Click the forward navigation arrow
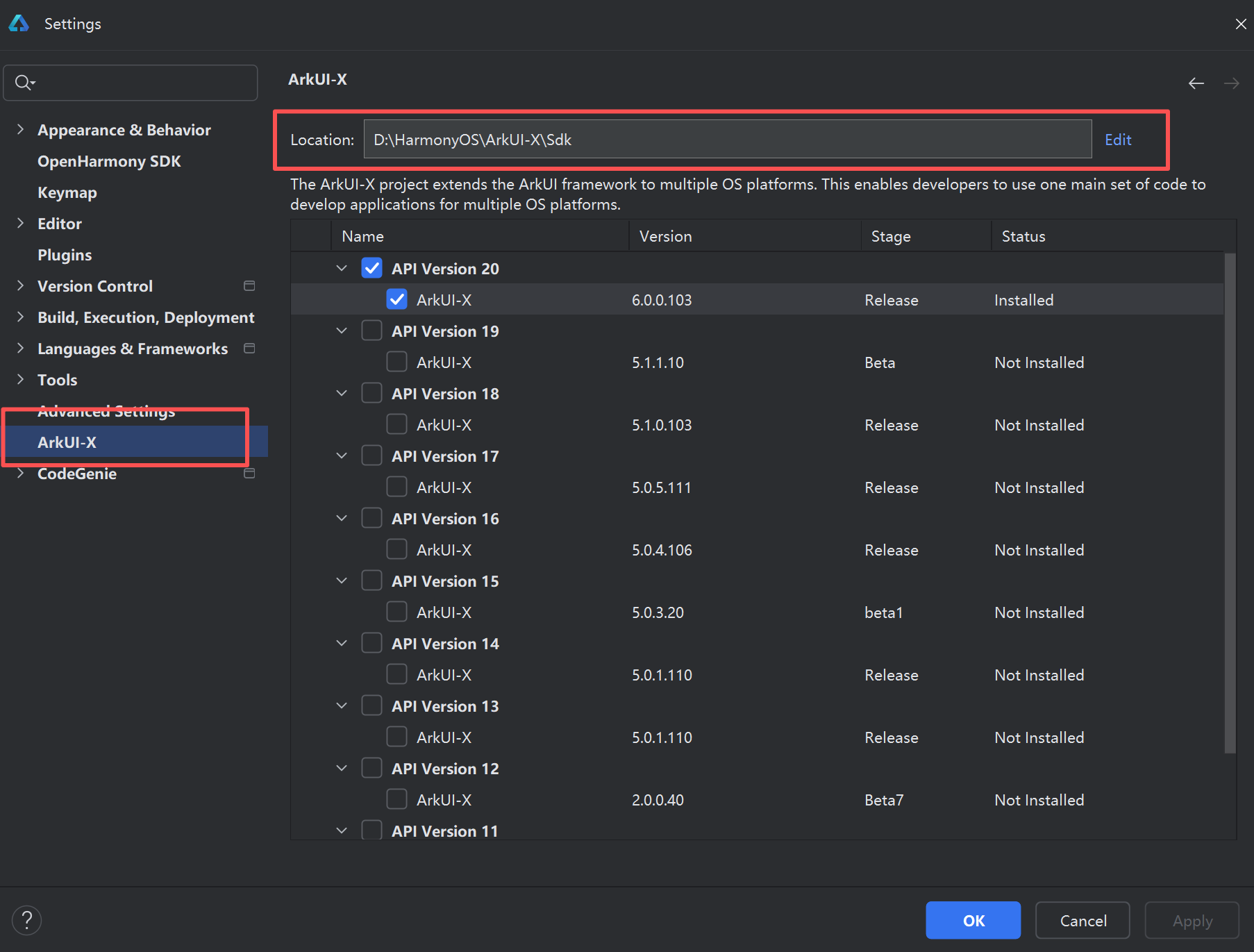This screenshot has height=952, width=1254. pos(1232,83)
